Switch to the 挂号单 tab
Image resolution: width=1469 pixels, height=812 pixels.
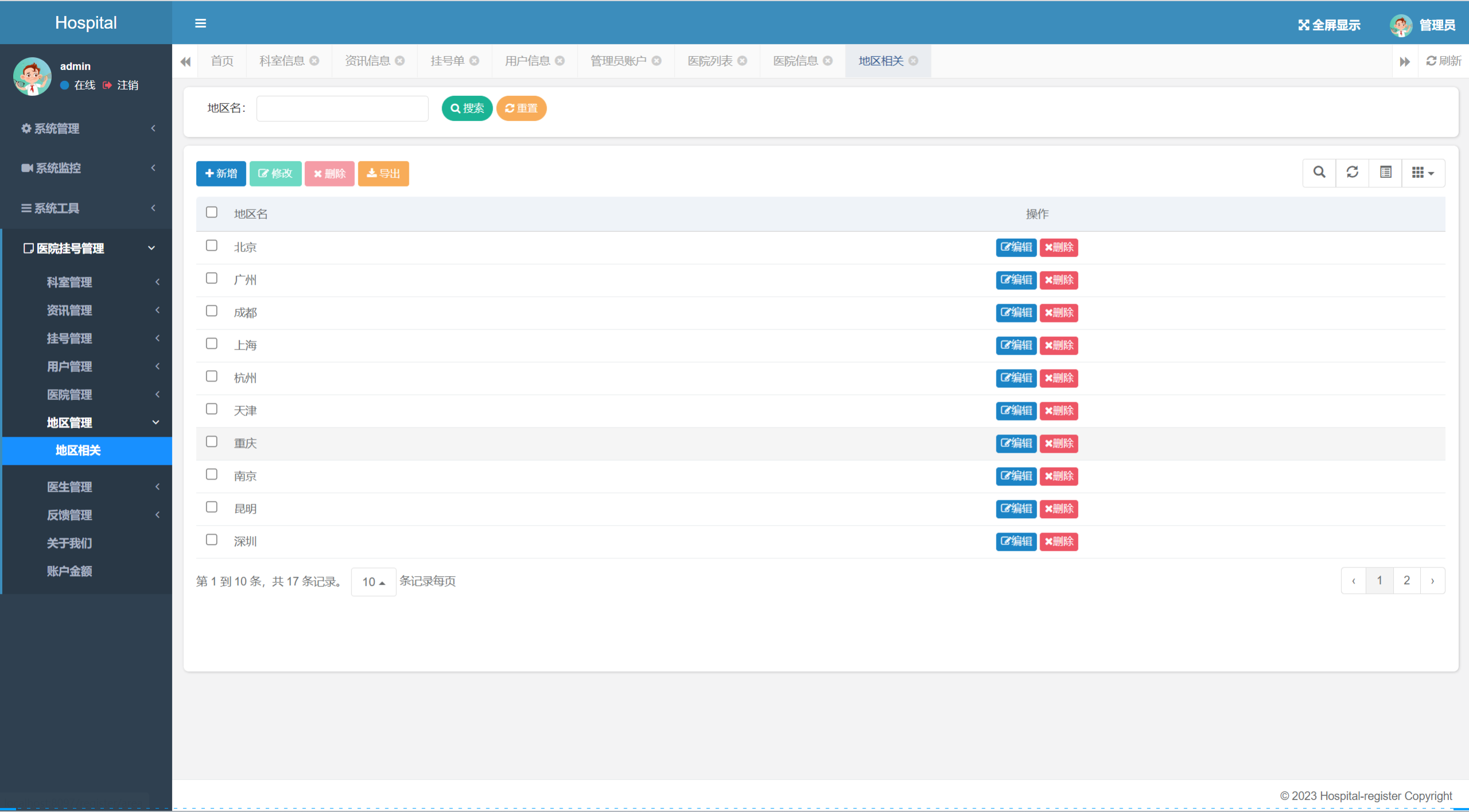click(448, 61)
